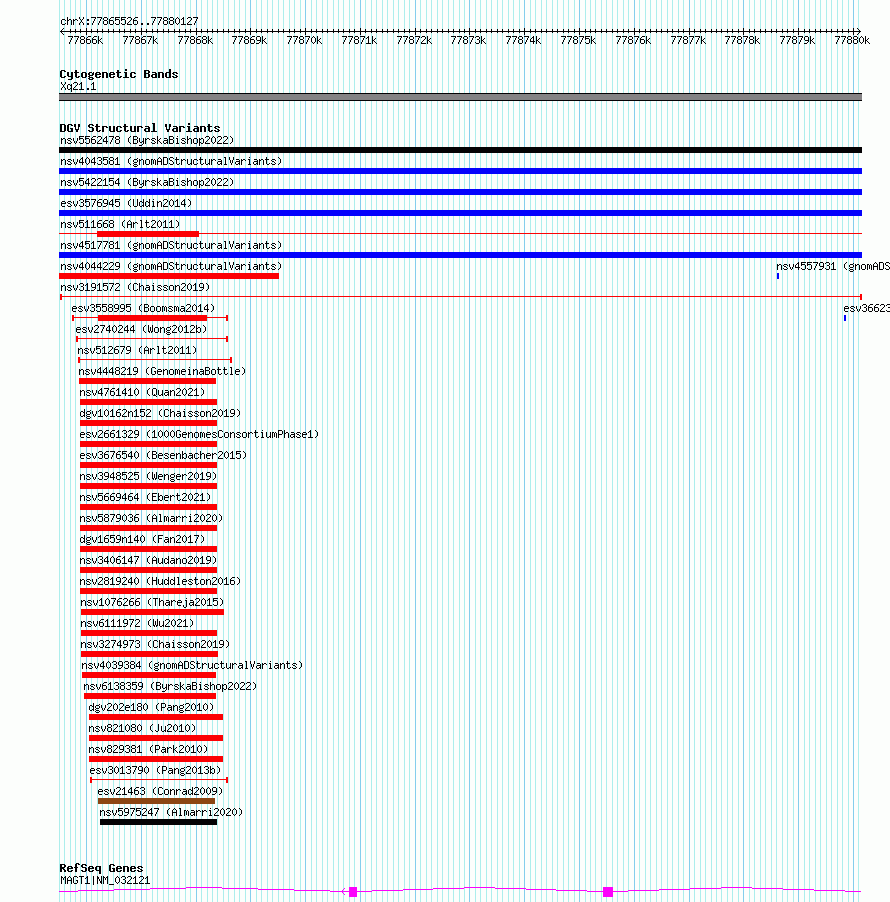Image resolution: width=890 pixels, height=902 pixels.
Task: Select the nsv6111972 (Wu2021) label
Action: tap(137, 623)
